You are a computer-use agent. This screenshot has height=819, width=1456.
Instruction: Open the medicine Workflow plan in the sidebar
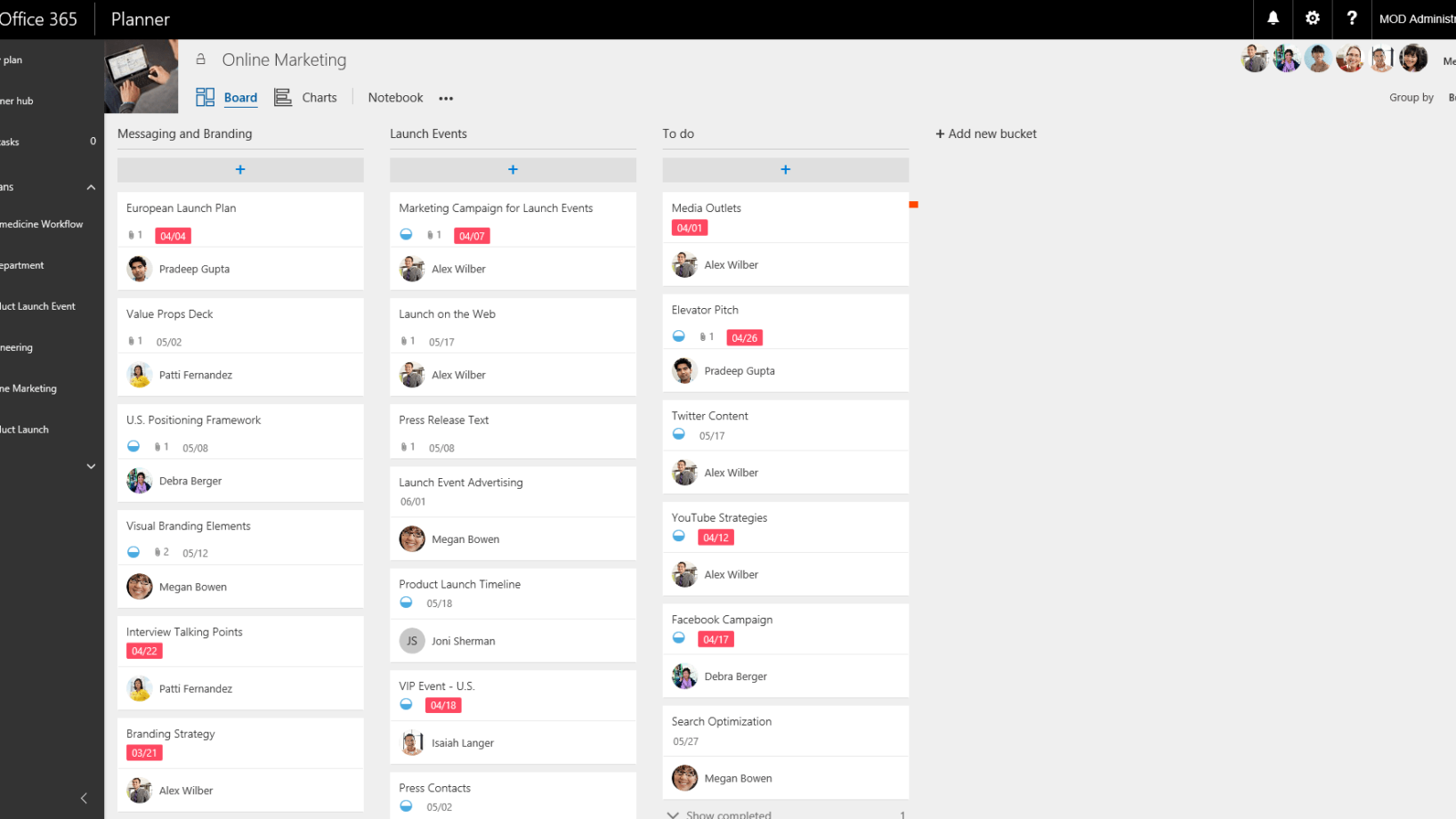pos(42,224)
